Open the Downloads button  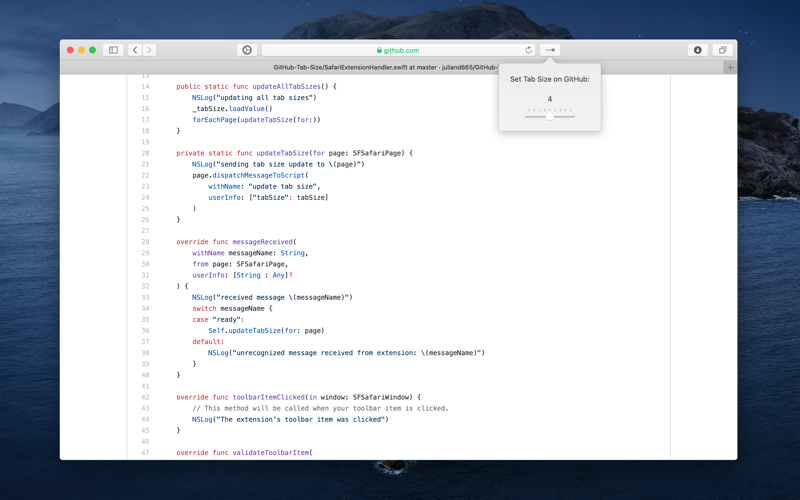[x=697, y=50]
